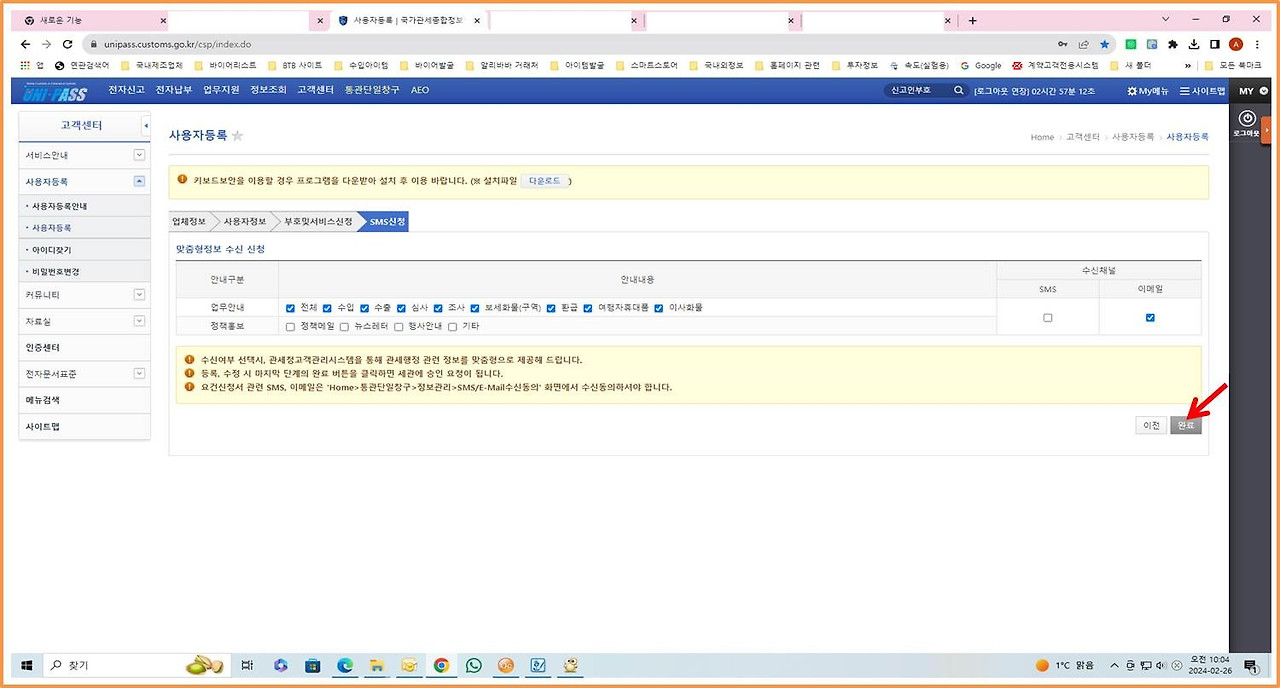Click the 로그아웃 power icon
Viewport: 1280px width, 688px height.
[x=1246, y=119]
